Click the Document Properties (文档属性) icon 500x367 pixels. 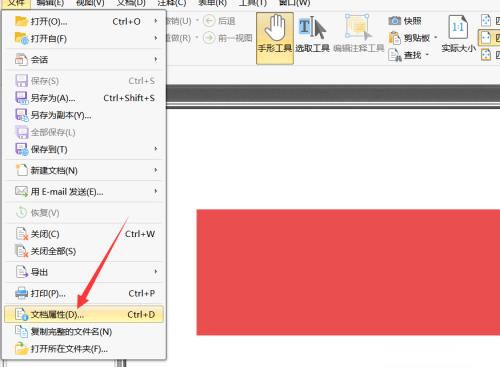22,314
